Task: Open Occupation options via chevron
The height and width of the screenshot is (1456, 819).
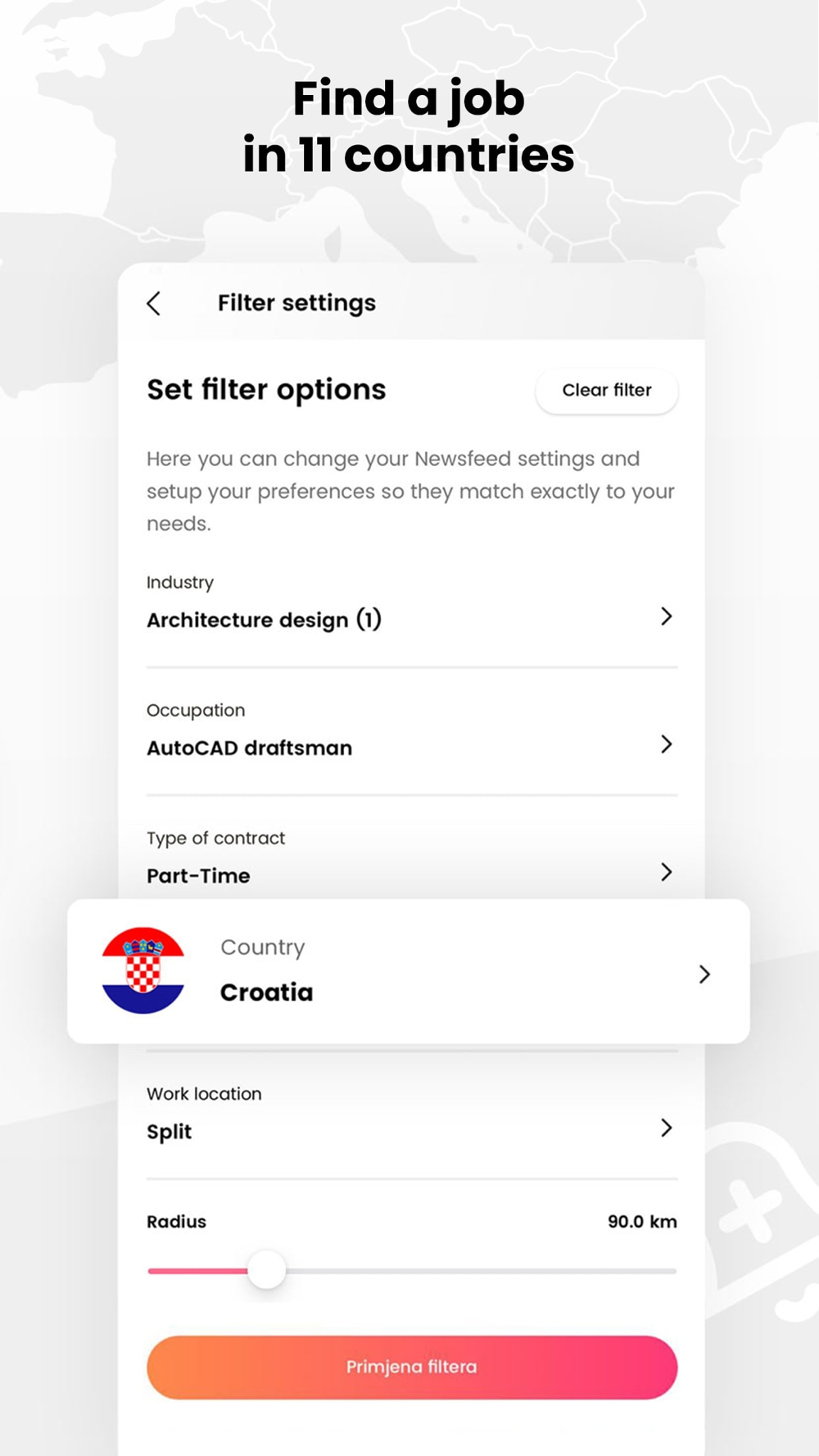Action: click(666, 744)
